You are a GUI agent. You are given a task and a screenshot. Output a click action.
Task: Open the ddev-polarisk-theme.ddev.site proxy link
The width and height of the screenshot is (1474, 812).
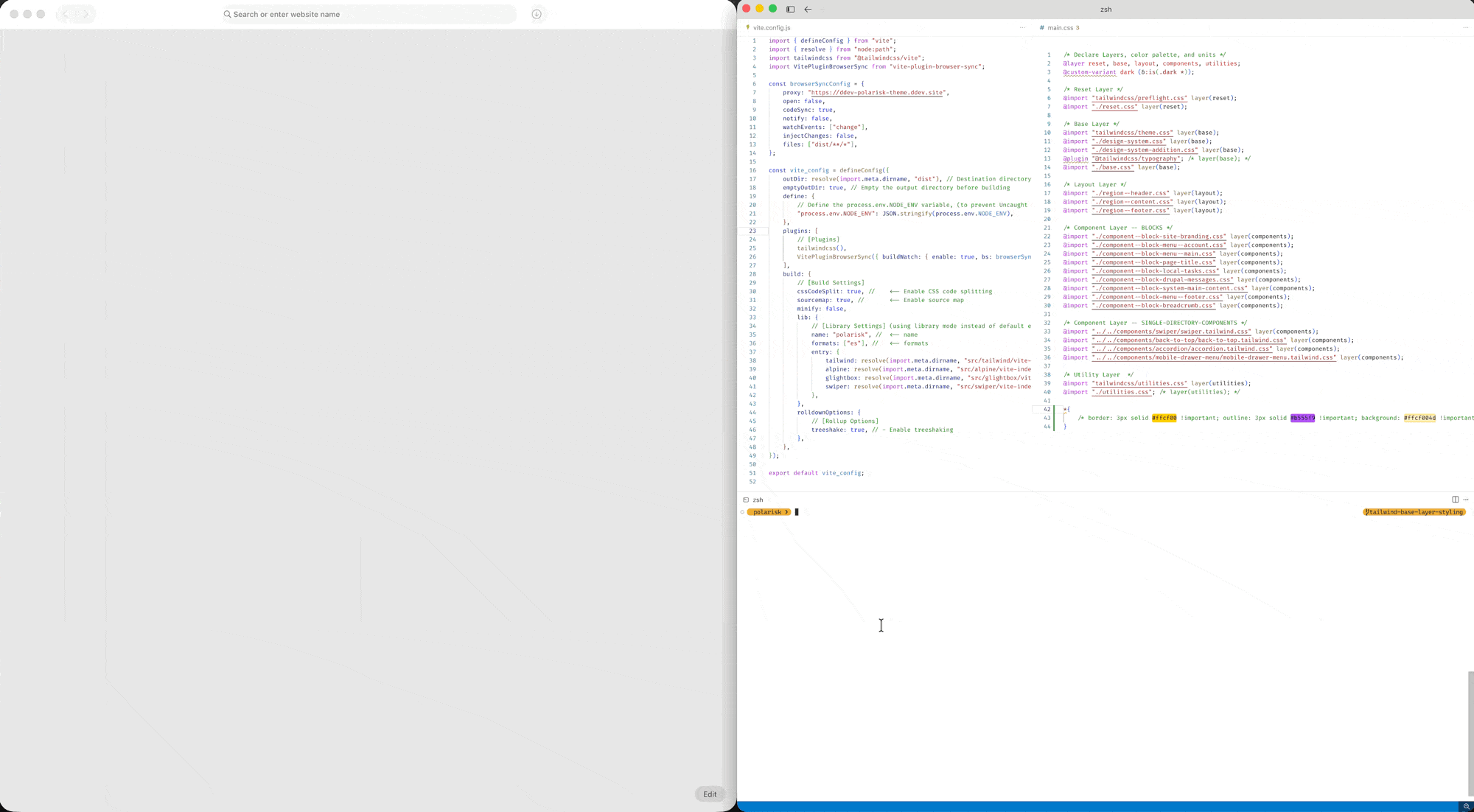877,93
